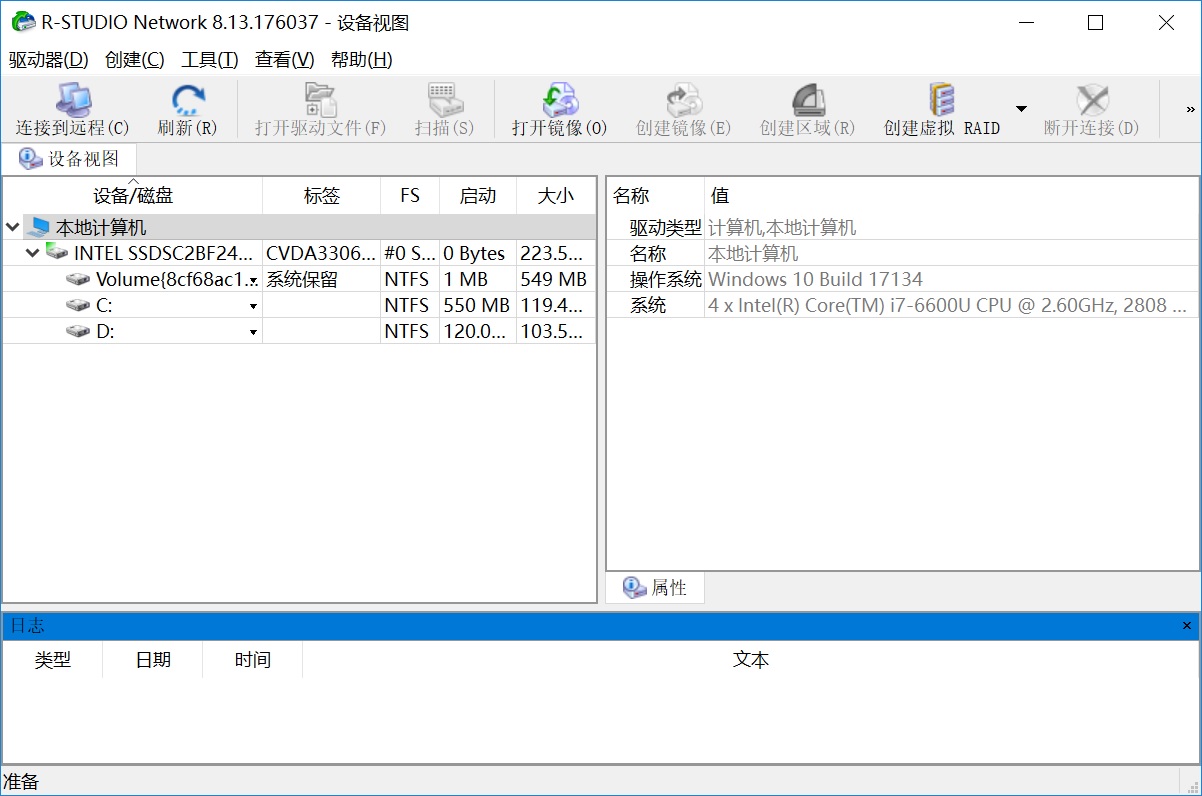Open the 驱动器(D) menu
Screen dimensions: 1202x796
click(48, 60)
